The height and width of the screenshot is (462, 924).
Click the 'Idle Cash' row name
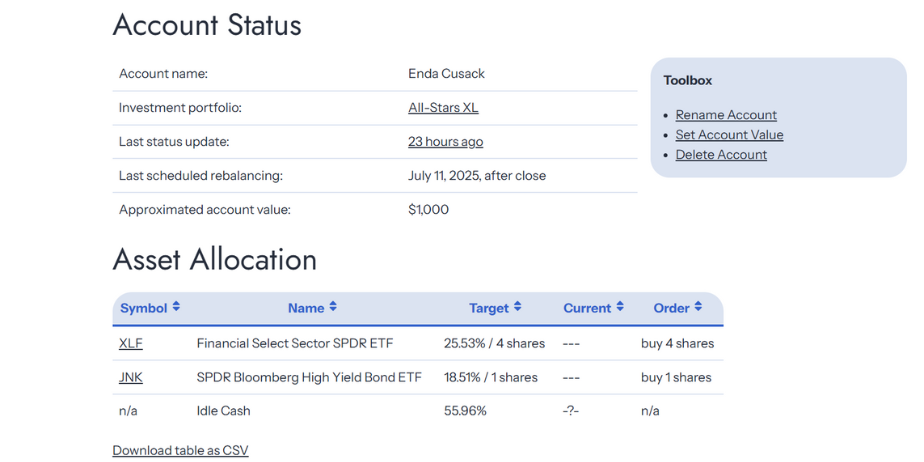[x=223, y=411]
